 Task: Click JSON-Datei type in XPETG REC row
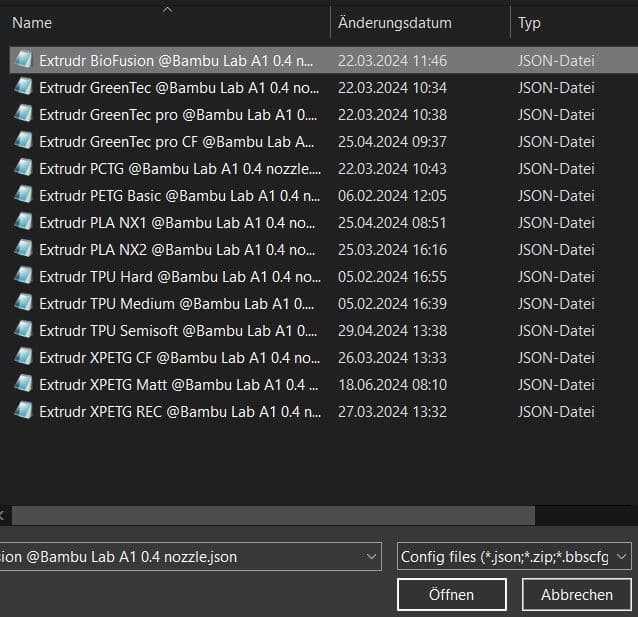point(556,412)
